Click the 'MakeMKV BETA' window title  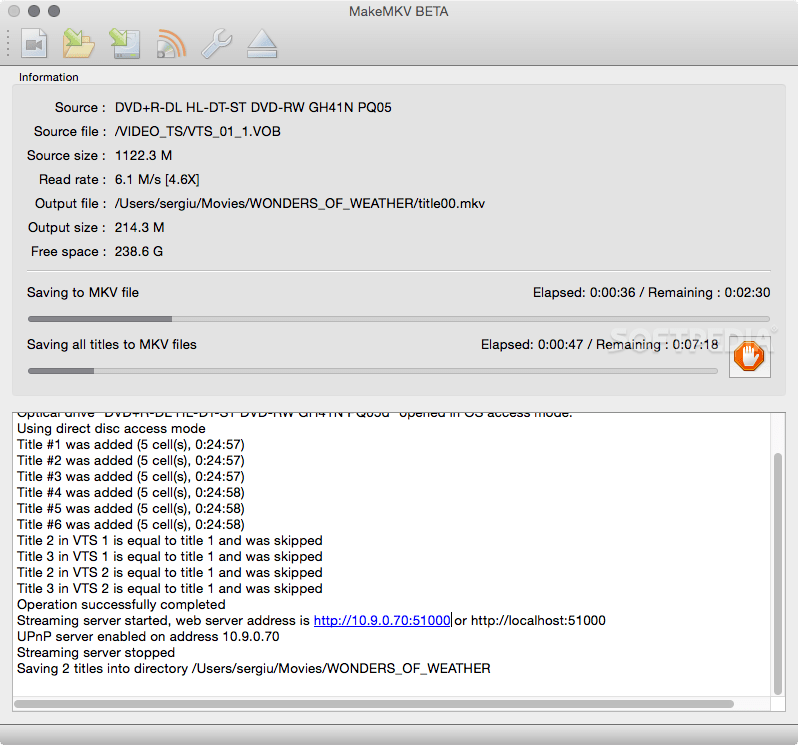tap(398, 11)
